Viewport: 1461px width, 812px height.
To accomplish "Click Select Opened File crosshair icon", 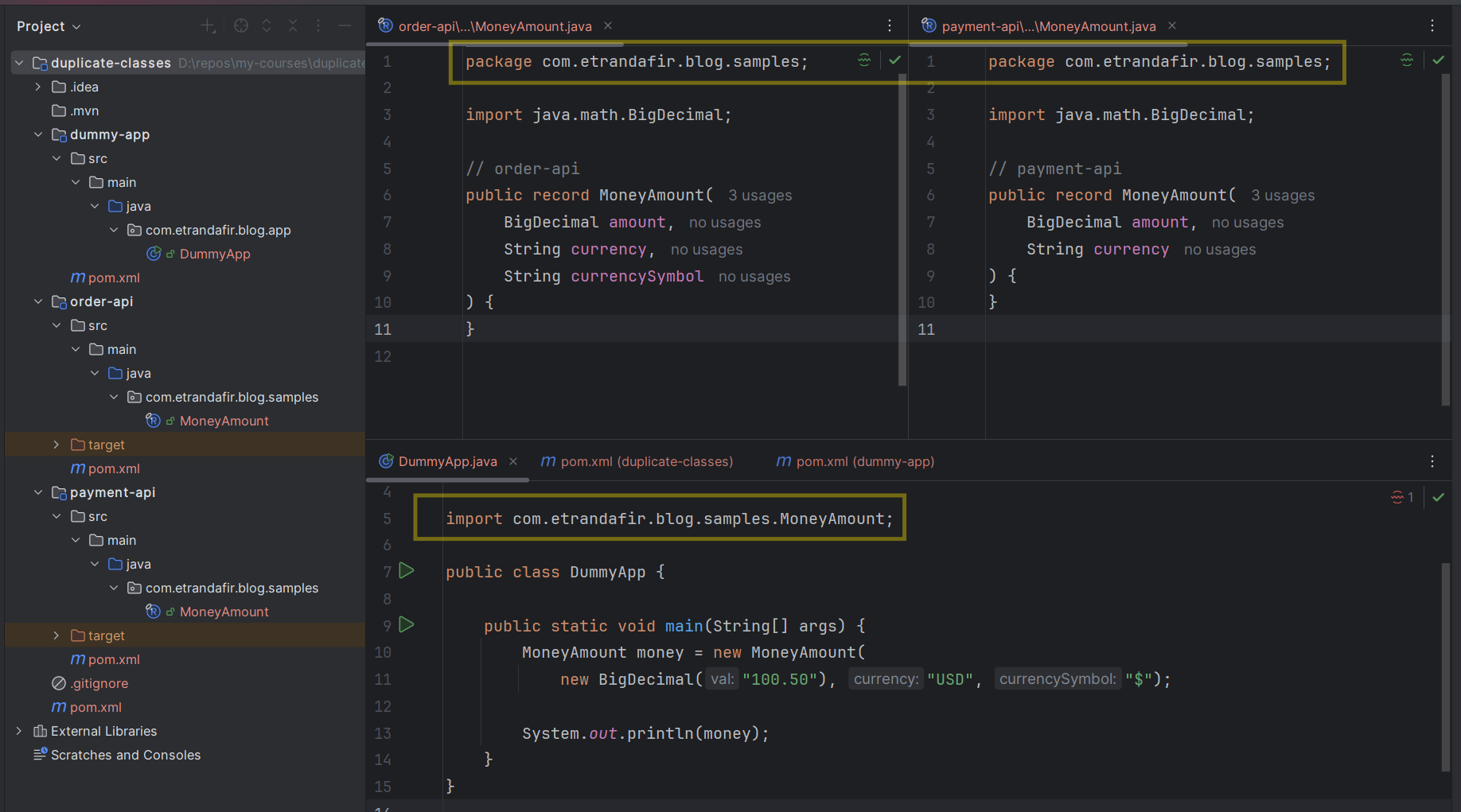I will (x=241, y=26).
